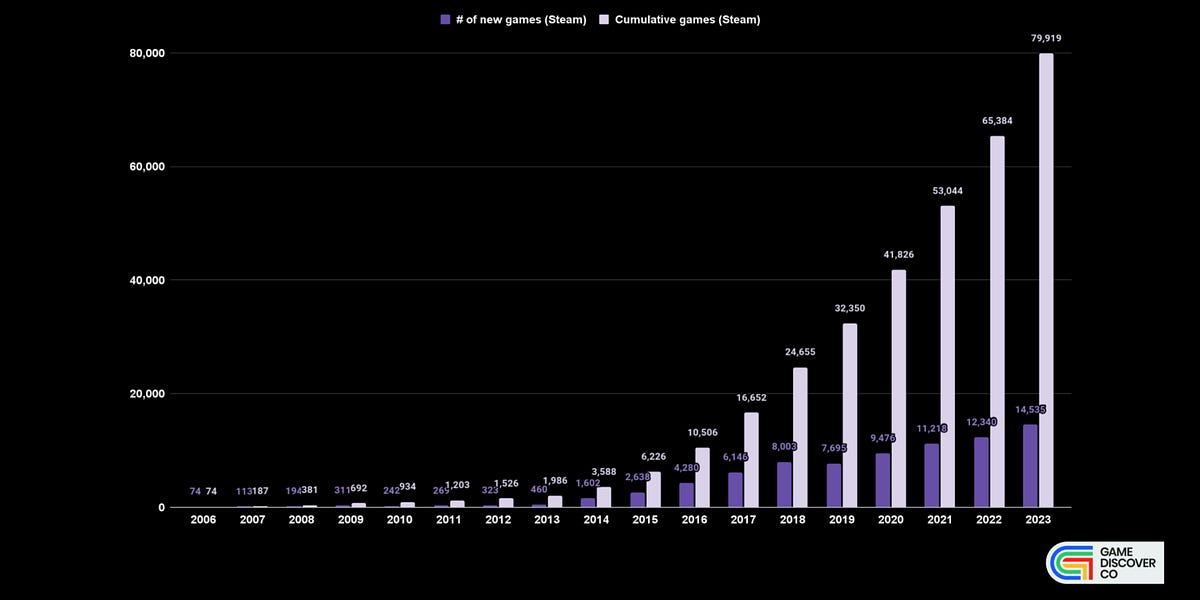
Task: Click the 'GAME DISCOVER CO' logo text
Action: pyautogui.click(x=1126, y=563)
